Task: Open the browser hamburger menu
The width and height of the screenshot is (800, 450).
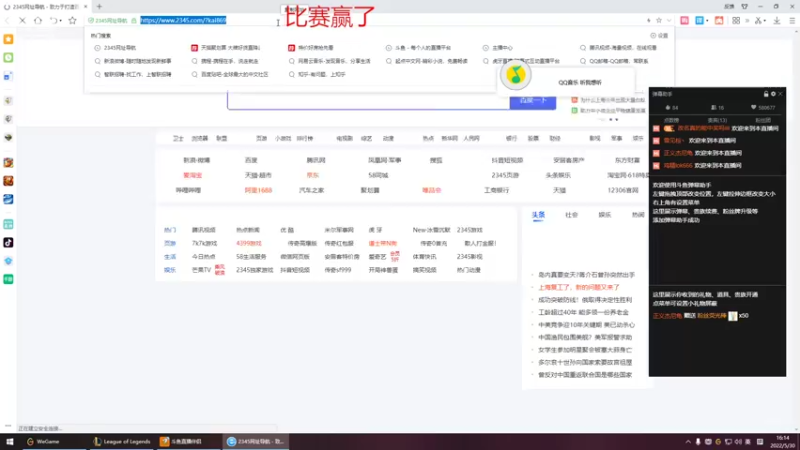Action: (x=792, y=21)
